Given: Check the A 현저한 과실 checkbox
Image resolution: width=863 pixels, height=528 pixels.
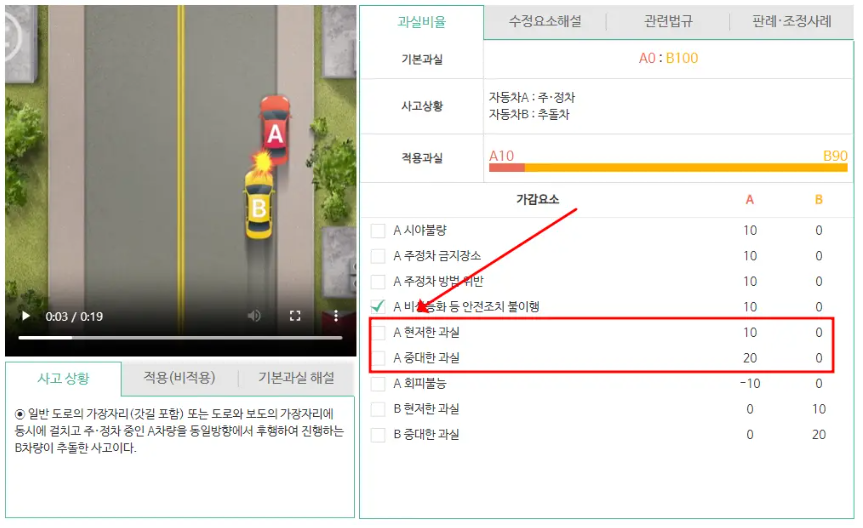Looking at the screenshot, I should coord(378,333).
